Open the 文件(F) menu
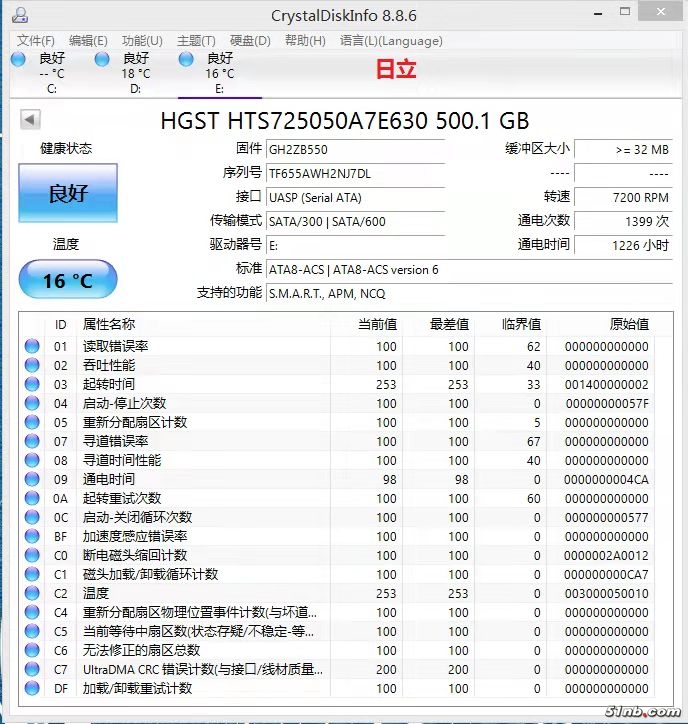 coord(36,41)
